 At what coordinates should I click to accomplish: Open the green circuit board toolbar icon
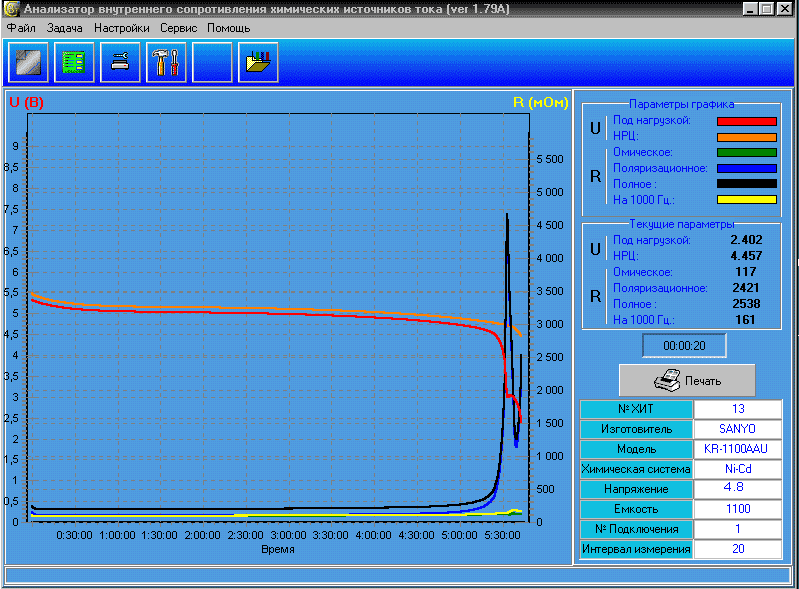point(74,62)
